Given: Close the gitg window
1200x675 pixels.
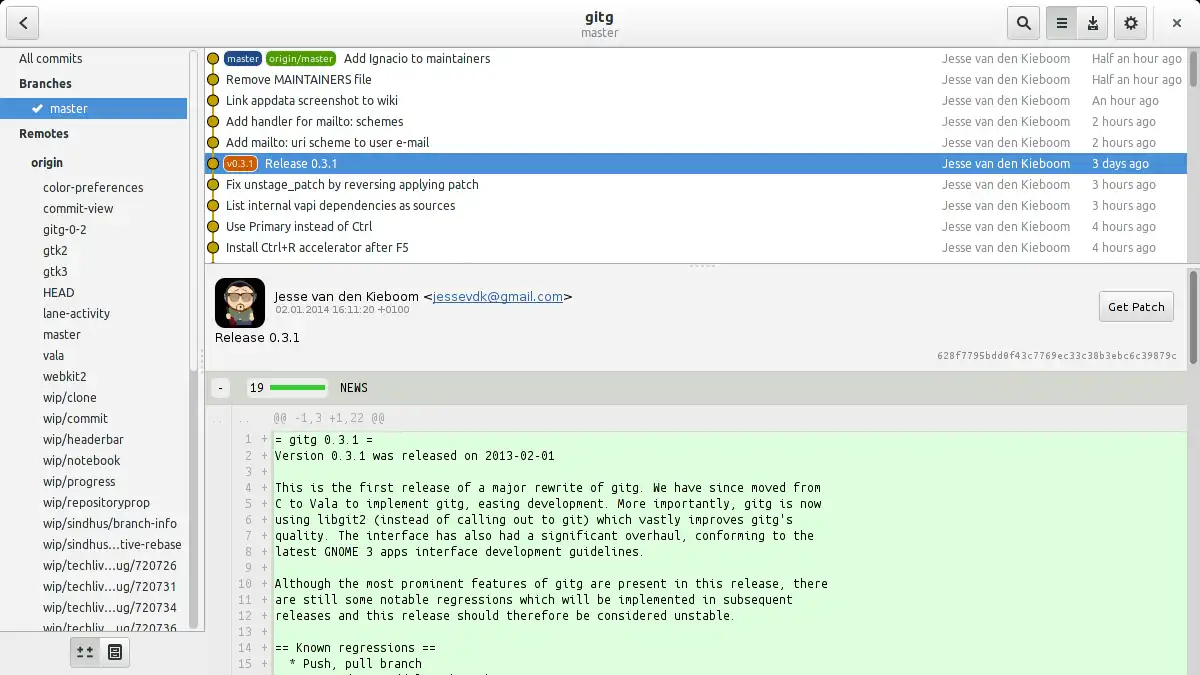Looking at the screenshot, I should pyautogui.click(x=1177, y=23).
